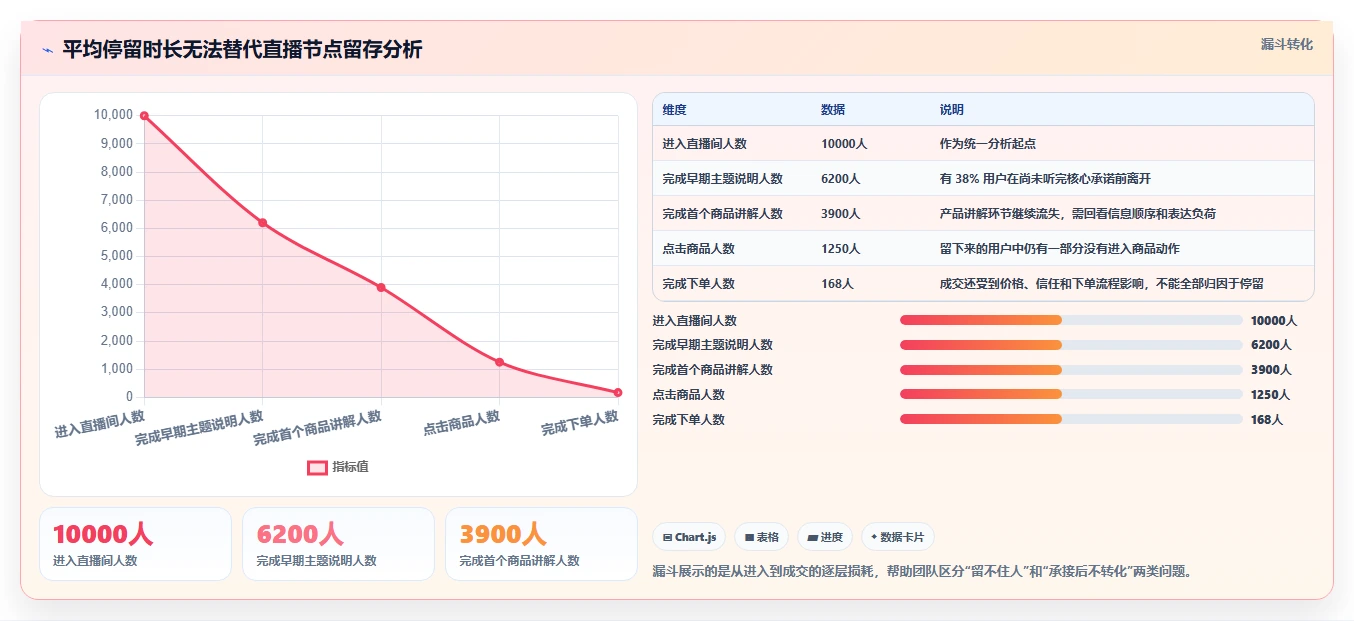Click the lightning icon beside the title
Viewport: 1354px width, 621px height.
48,50
